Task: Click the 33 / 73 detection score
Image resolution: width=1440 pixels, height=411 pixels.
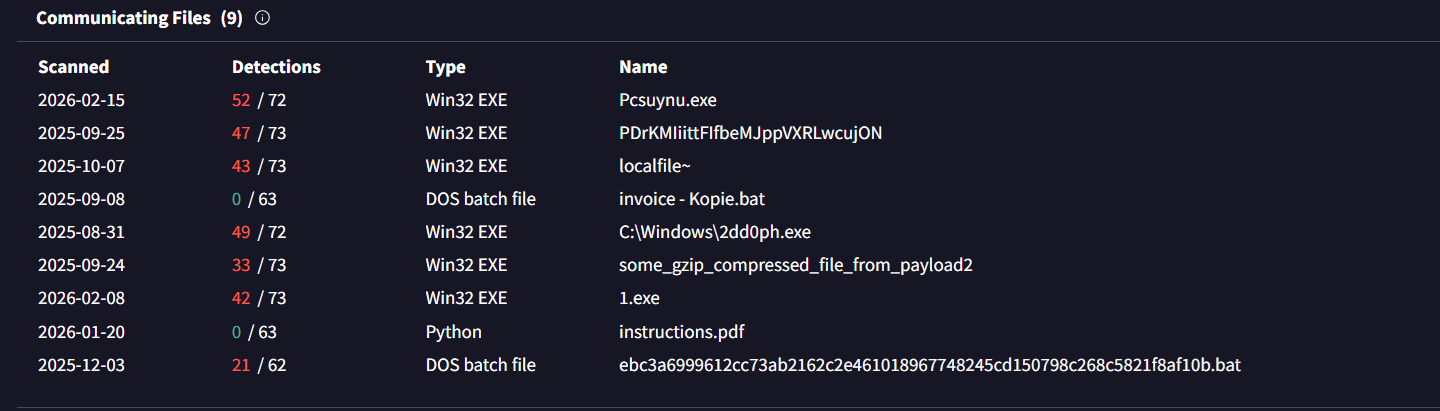Action: pos(259,265)
